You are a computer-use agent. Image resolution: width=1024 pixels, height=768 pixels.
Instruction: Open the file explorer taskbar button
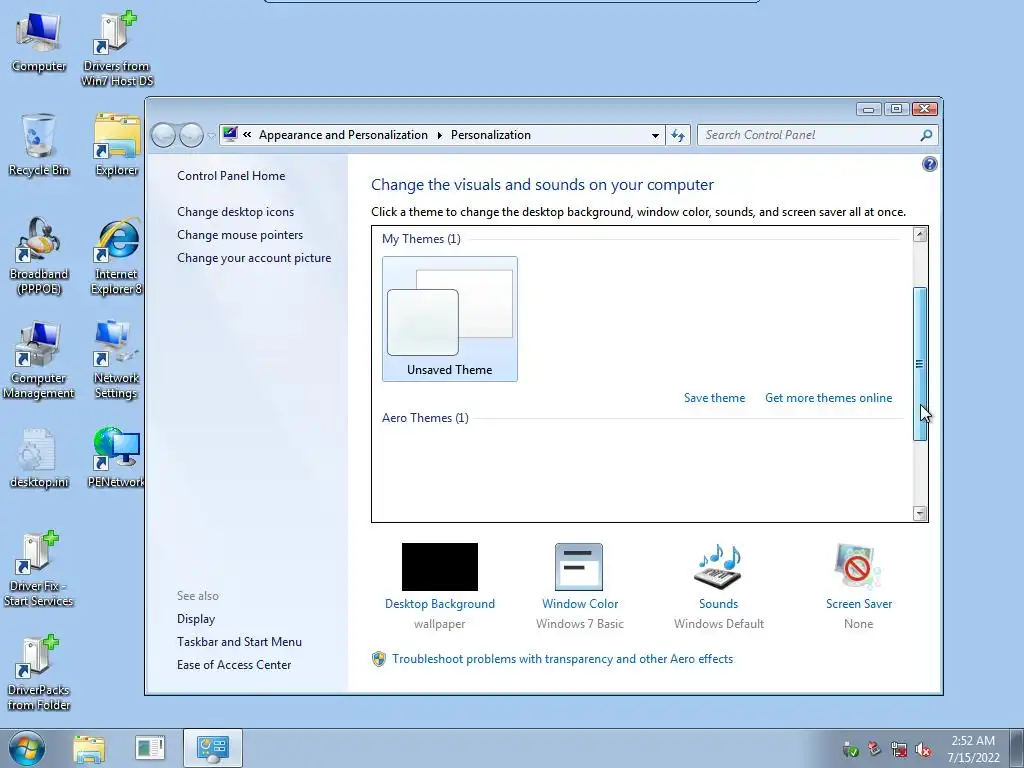[89, 749]
